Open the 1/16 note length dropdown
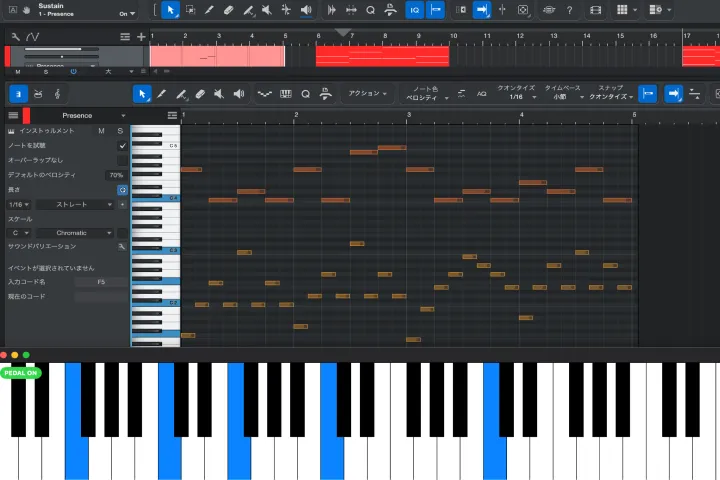This screenshot has height=480, width=720. tap(19, 204)
